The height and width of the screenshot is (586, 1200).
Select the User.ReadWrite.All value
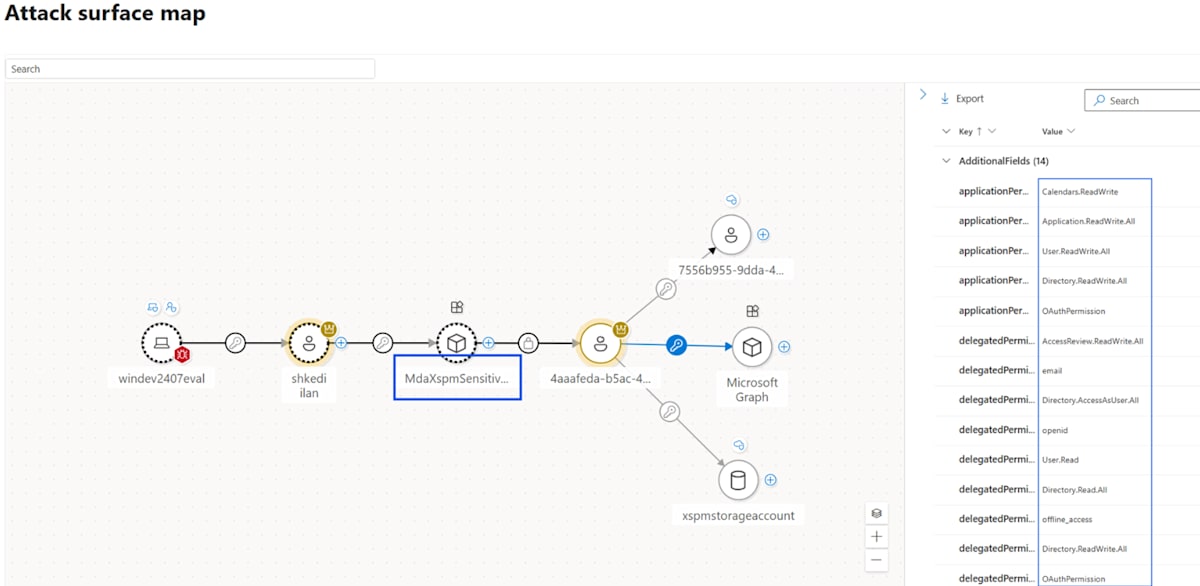point(1076,251)
